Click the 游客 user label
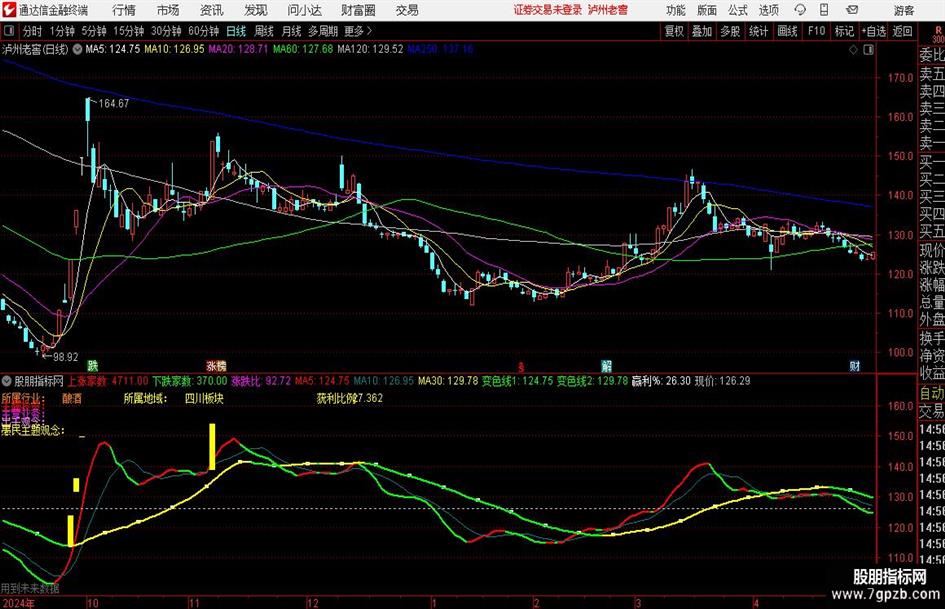Screen dimensions: 945x609 click(903, 10)
